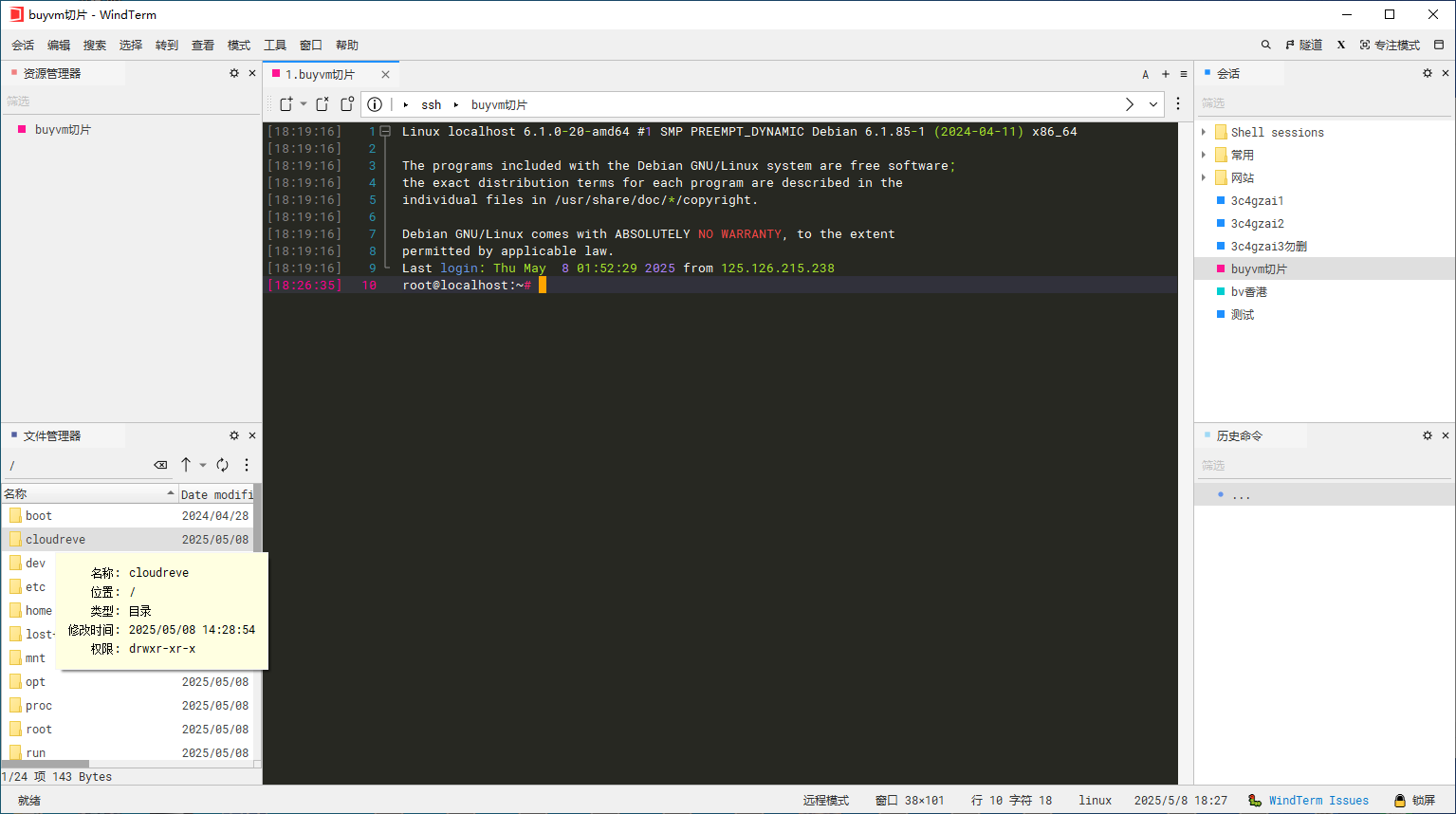Screen dimensions: 1456x814
Task: Click the A font button in the tab bar
Action: tap(1146, 74)
